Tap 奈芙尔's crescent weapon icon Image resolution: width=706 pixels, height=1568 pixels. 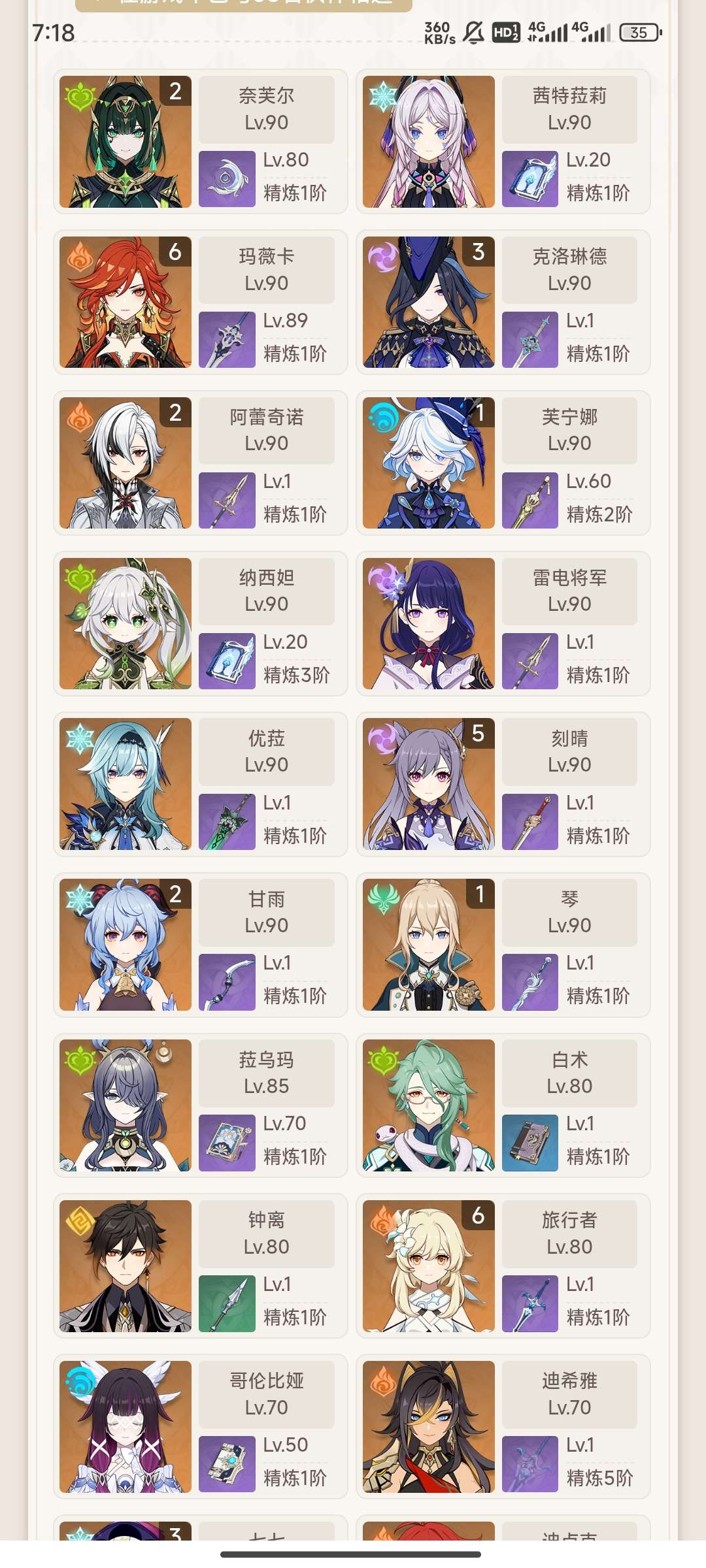coord(227,179)
